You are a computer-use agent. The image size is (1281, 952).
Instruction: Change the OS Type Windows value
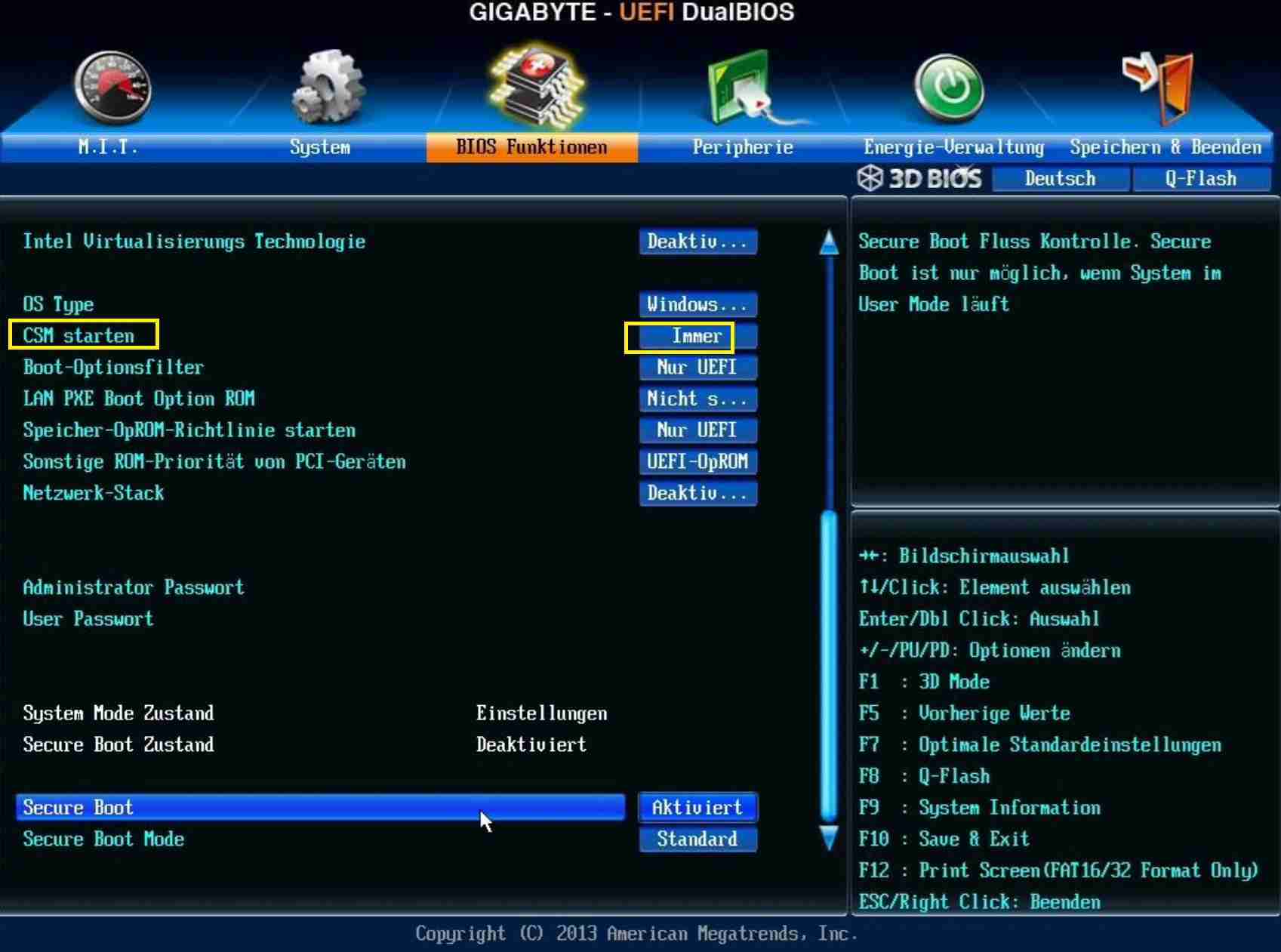[697, 304]
